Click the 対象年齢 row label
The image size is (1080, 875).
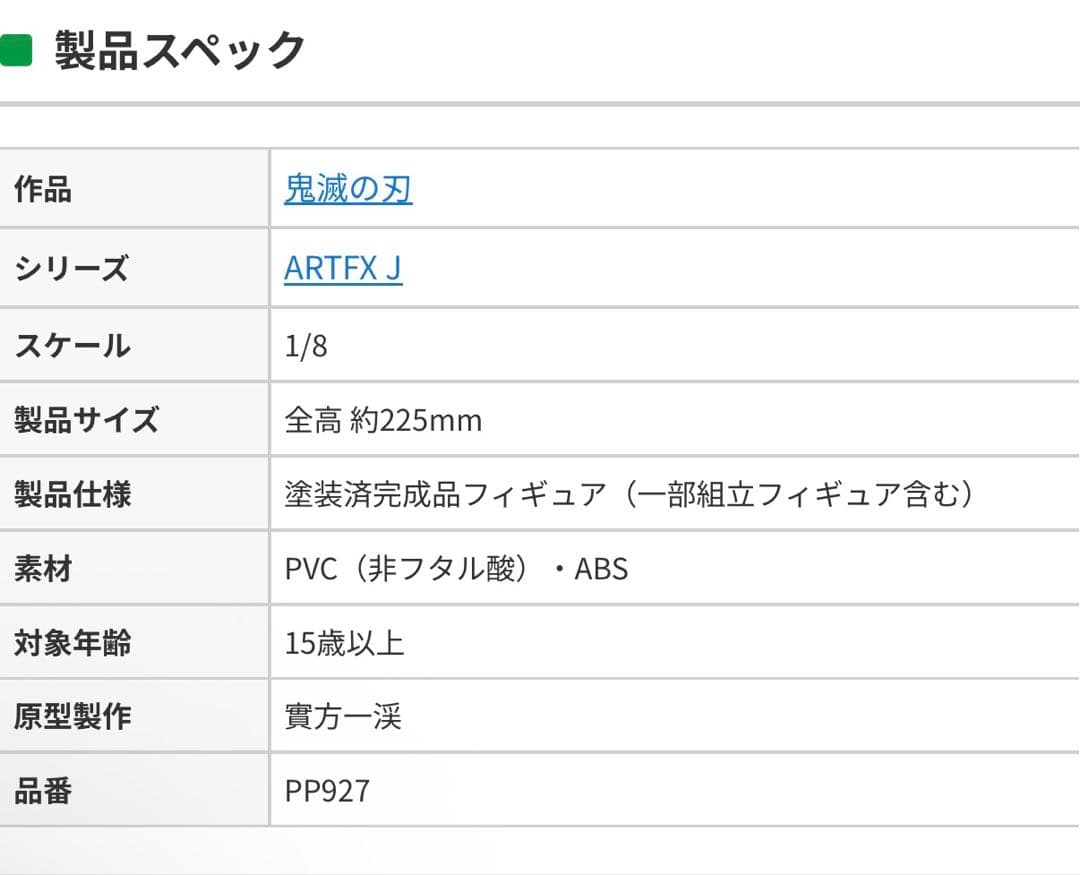coord(72,642)
